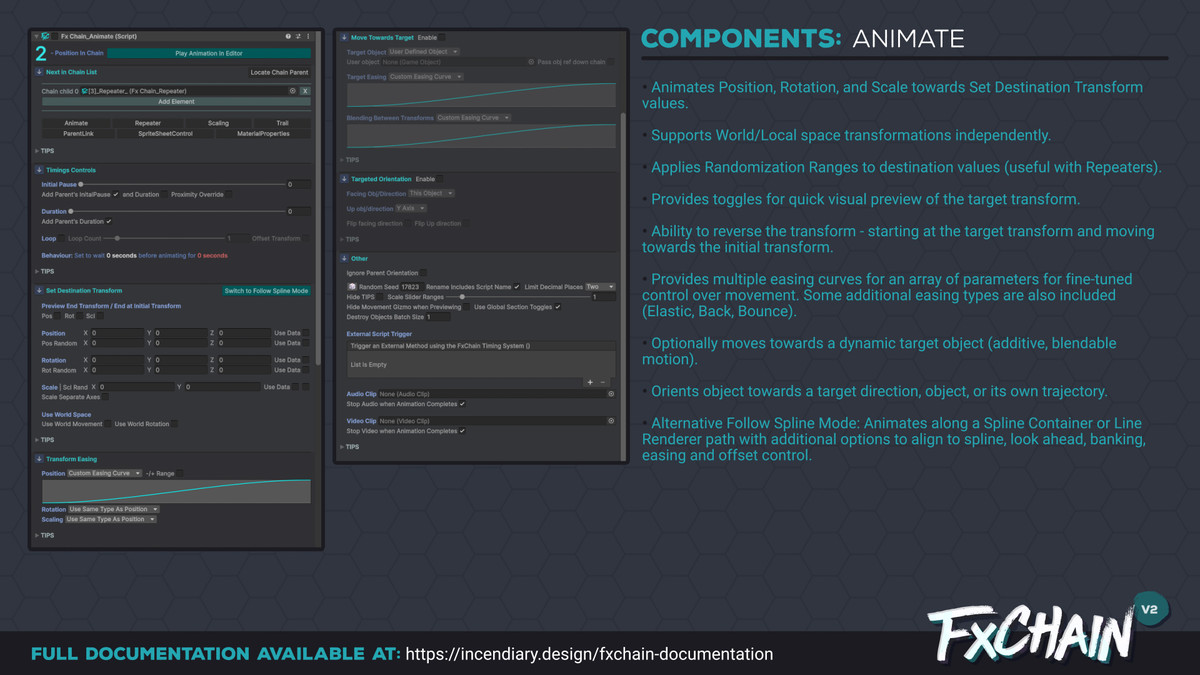Add a ParentLink chain element

click(x=78, y=133)
